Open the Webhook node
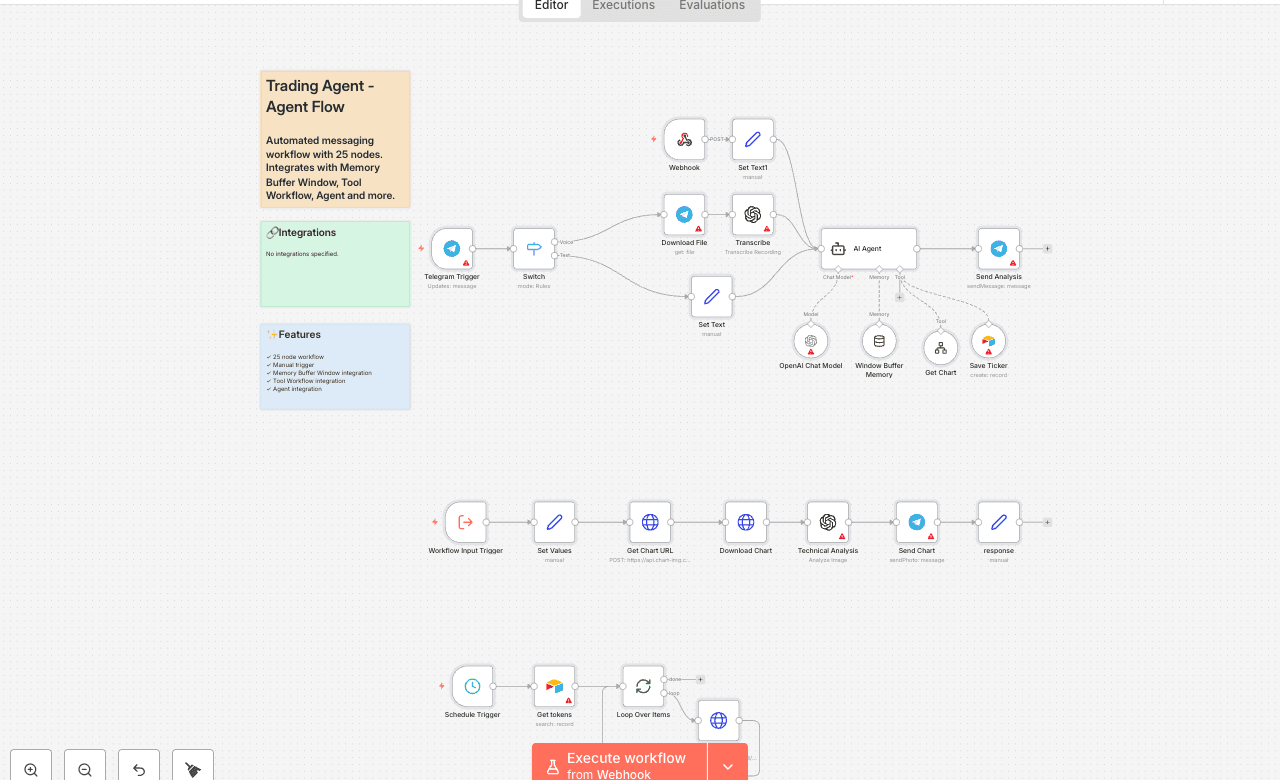Viewport: 1280px width, 780px height. [684, 139]
